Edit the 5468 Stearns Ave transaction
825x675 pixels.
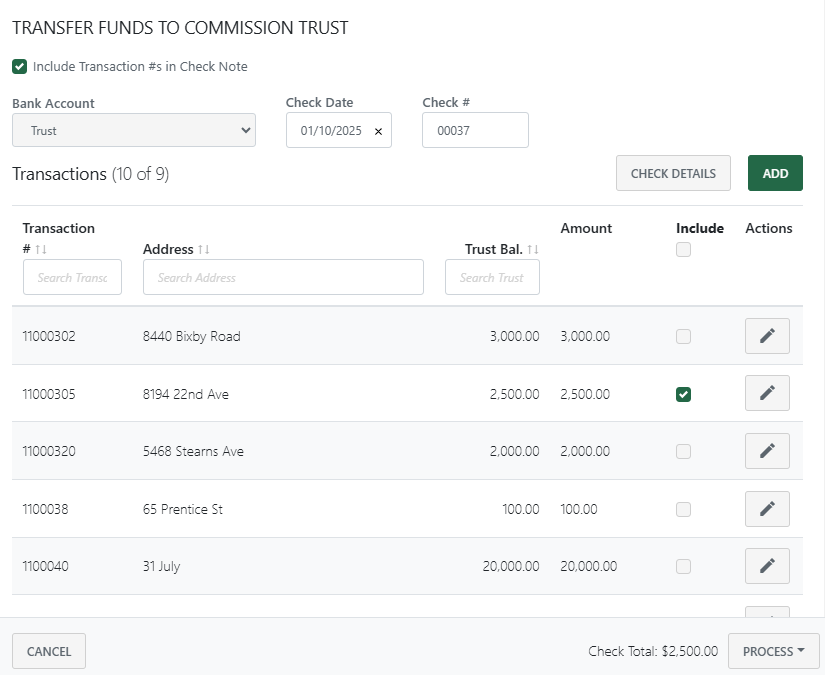point(767,450)
